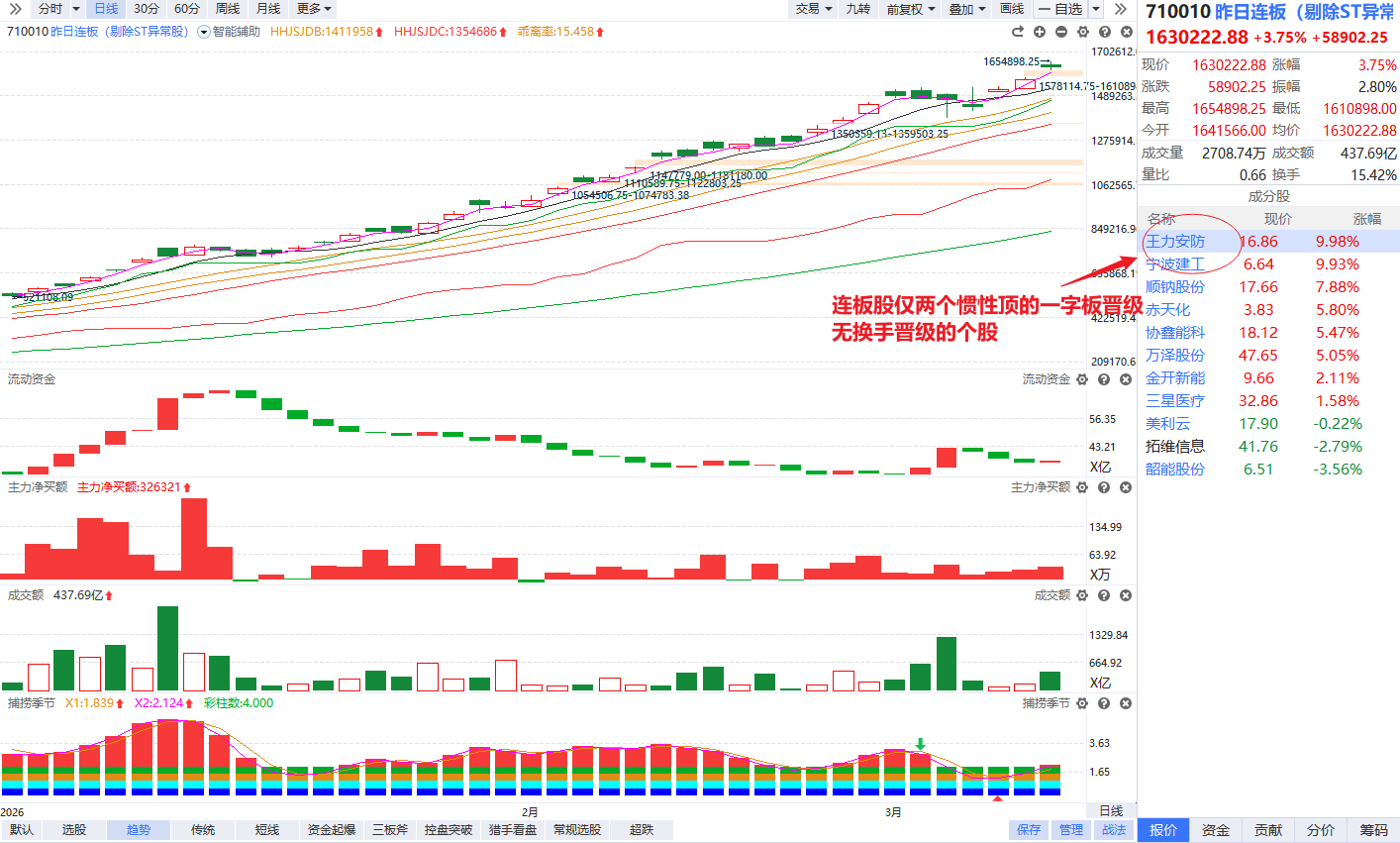Toggle 智能辅助 smart assist option

230,32
